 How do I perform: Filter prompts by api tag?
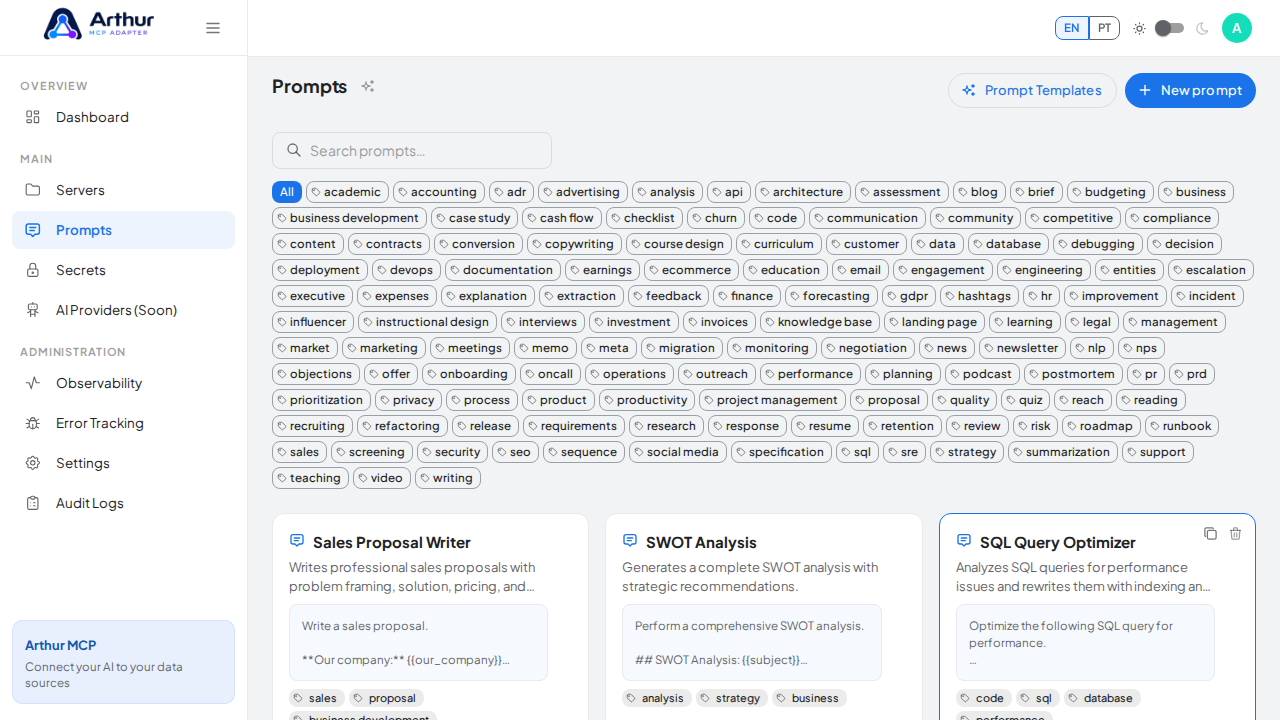(x=729, y=192)
